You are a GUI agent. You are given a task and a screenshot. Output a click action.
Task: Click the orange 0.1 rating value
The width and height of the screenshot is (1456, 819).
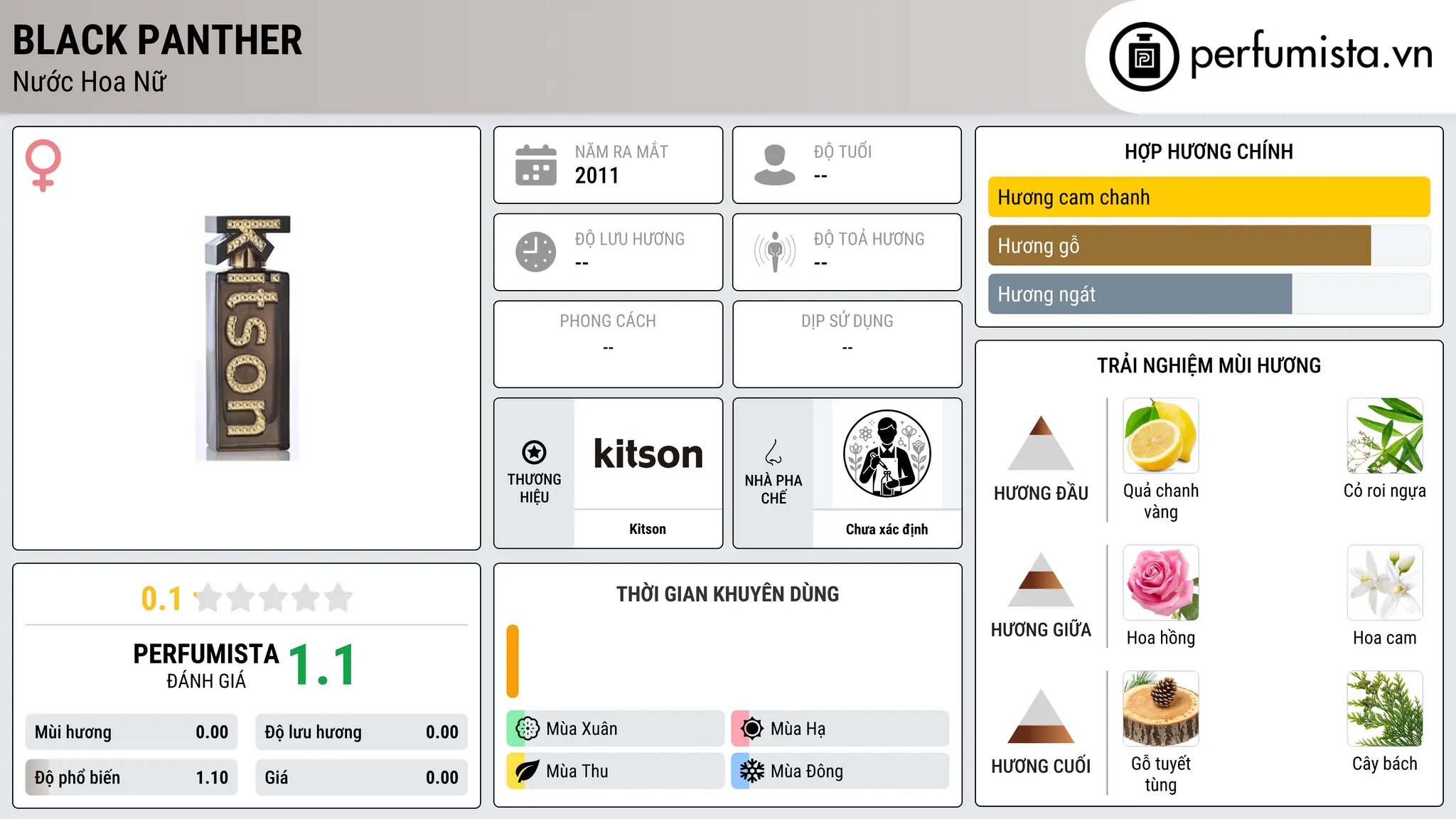[161, 599]
